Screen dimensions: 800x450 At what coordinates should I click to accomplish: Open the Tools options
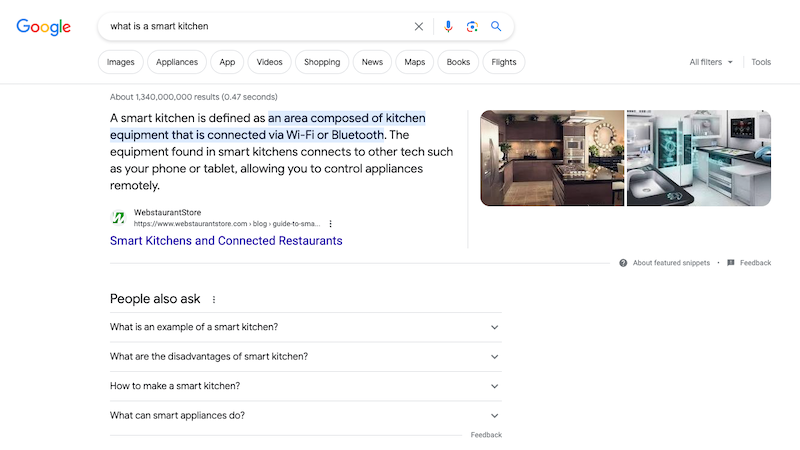[761, 62]
